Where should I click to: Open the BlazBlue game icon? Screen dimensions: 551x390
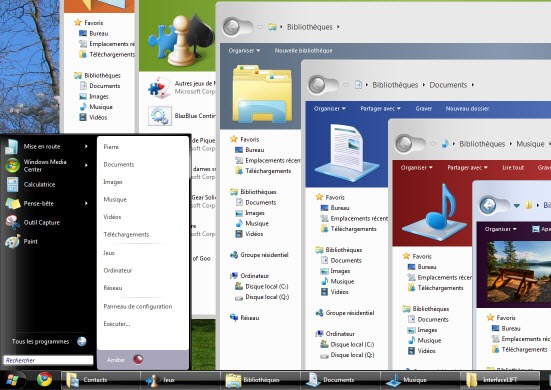pyautogui.click(x=160, y=116)
